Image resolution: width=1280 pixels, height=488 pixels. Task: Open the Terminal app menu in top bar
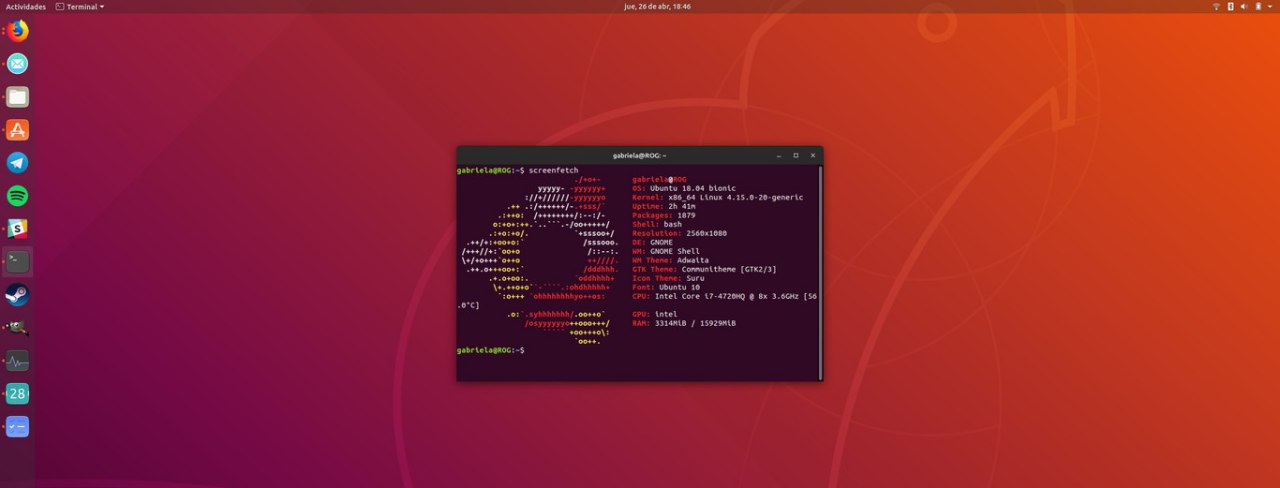point(80,6)
